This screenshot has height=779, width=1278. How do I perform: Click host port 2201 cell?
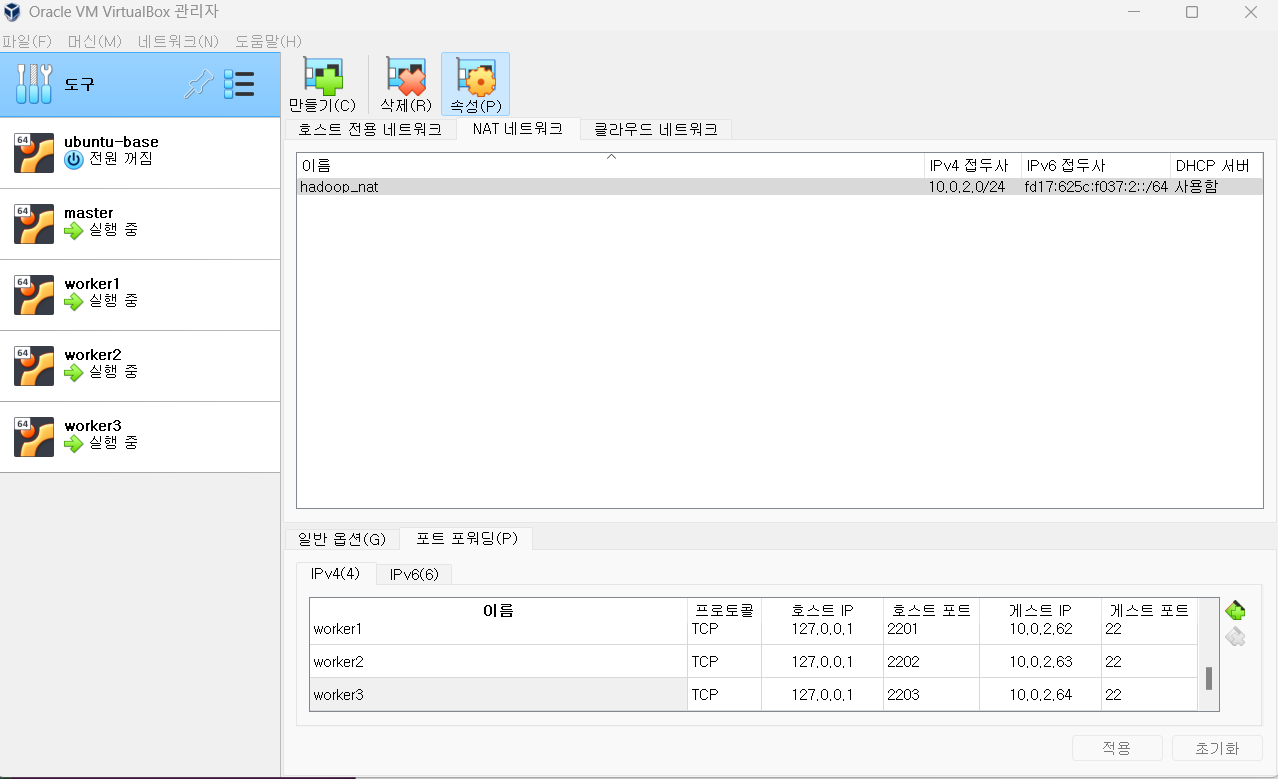pos(932,629)
